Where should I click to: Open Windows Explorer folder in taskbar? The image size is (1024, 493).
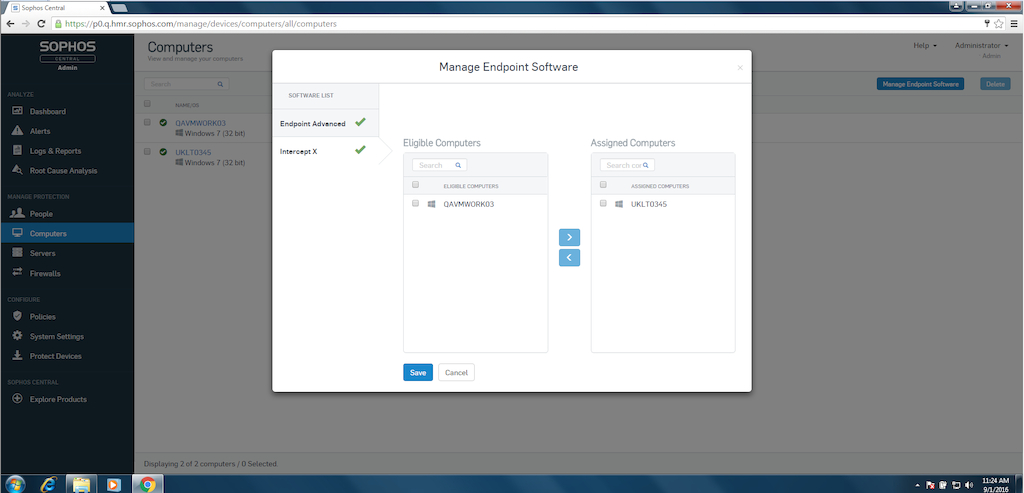pos(82,484)
